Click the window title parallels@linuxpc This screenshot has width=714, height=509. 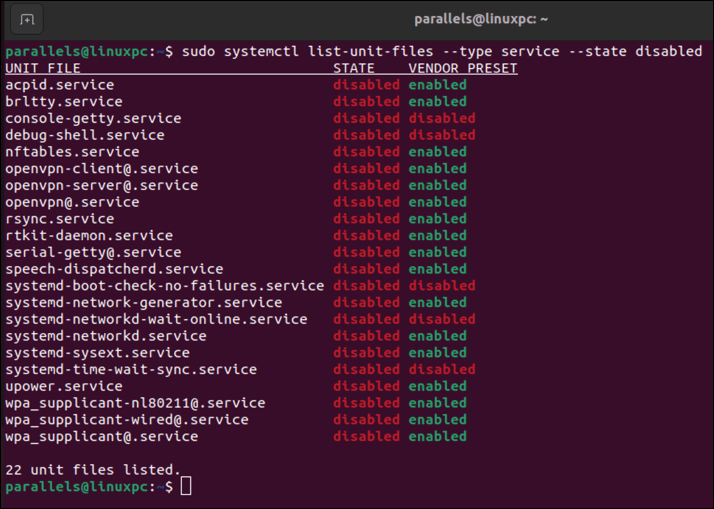(x=496, y=19)
